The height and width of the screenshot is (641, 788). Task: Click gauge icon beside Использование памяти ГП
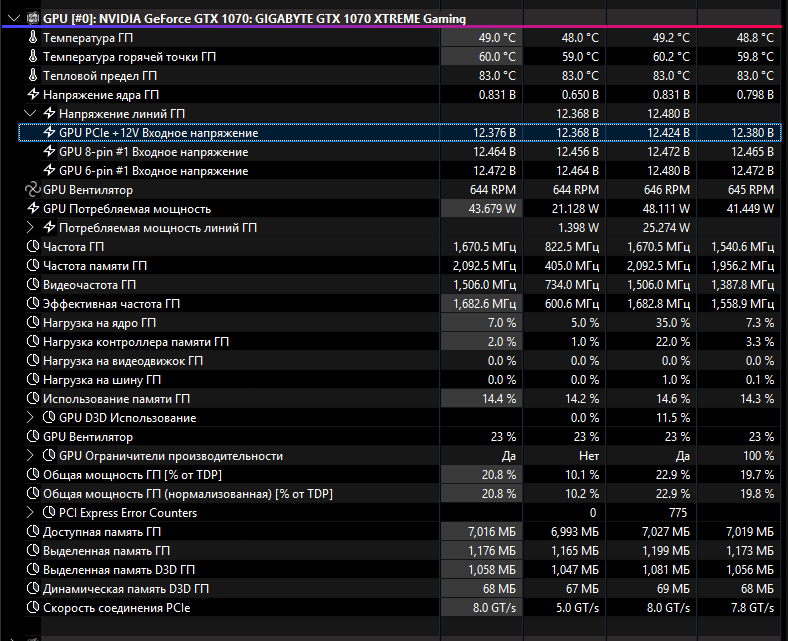(33, 399)
